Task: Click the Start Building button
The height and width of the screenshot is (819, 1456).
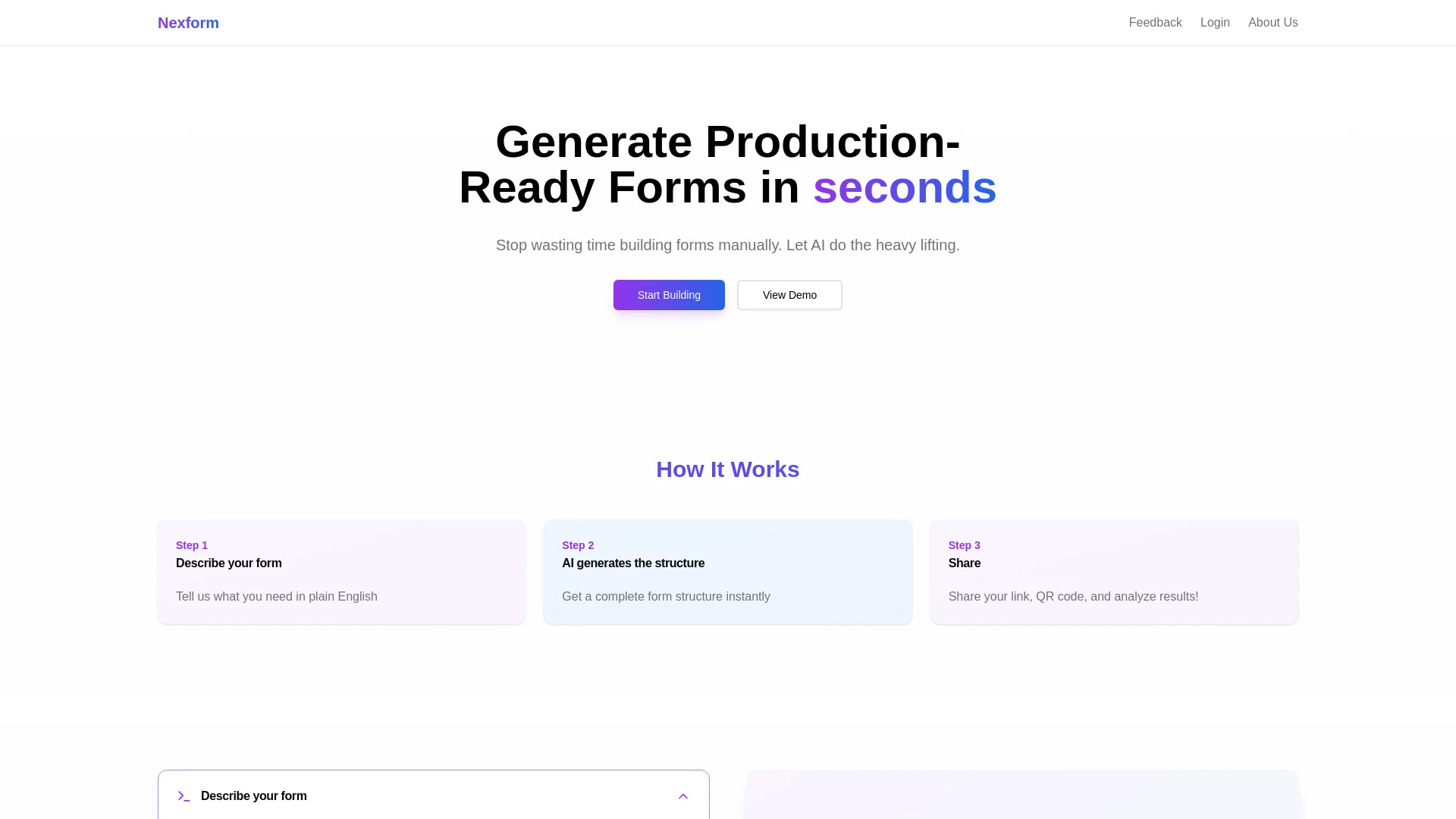Action: click(668, 294)
